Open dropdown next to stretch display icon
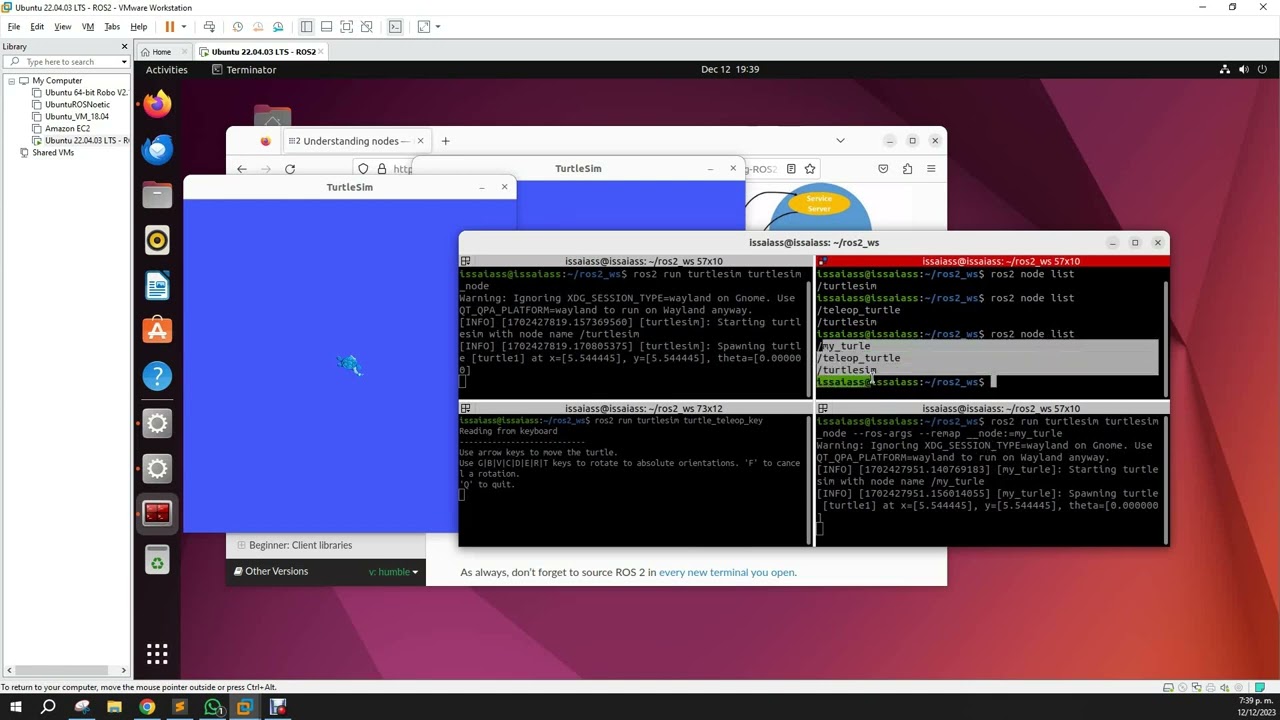Screen dimensions: 1280x720 (x=438, y=27)
